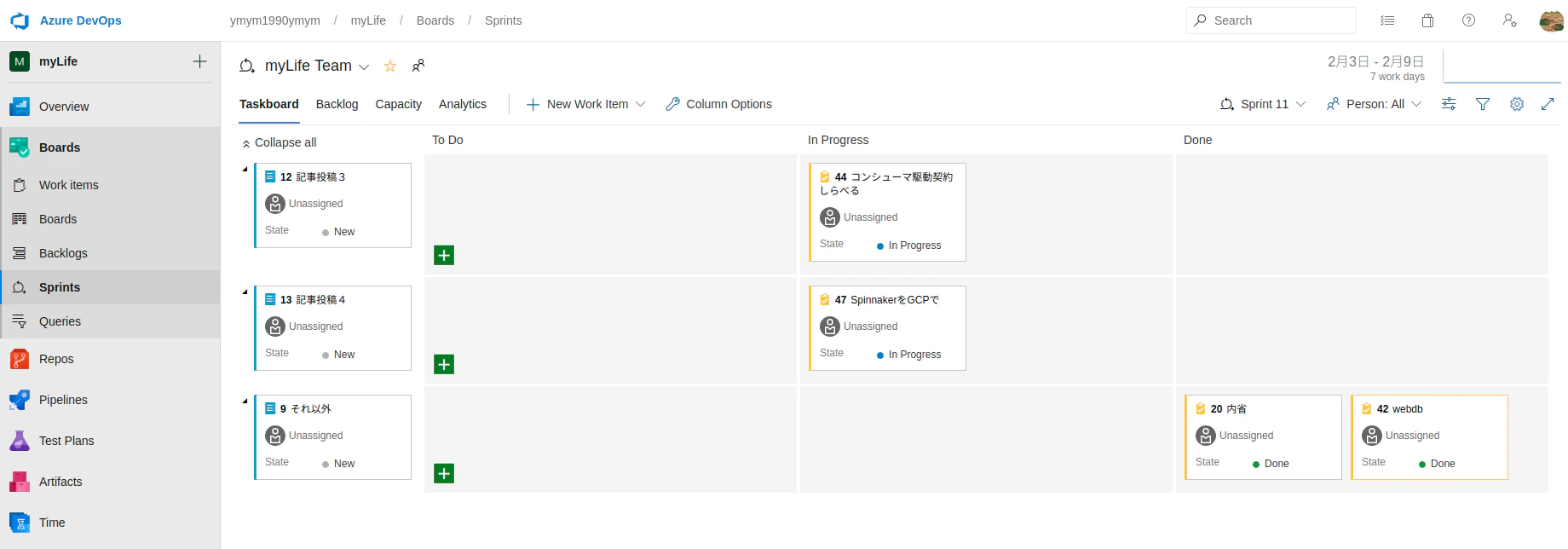Click the Azure DevOps logo icon
Viewport: 1568px width, 549px height.
click(x=20, y=20)
